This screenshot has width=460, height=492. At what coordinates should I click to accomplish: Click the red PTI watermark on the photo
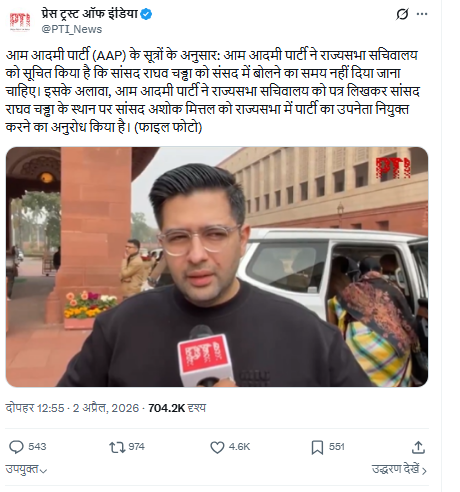pyautogui.click(x=393, y=168)
